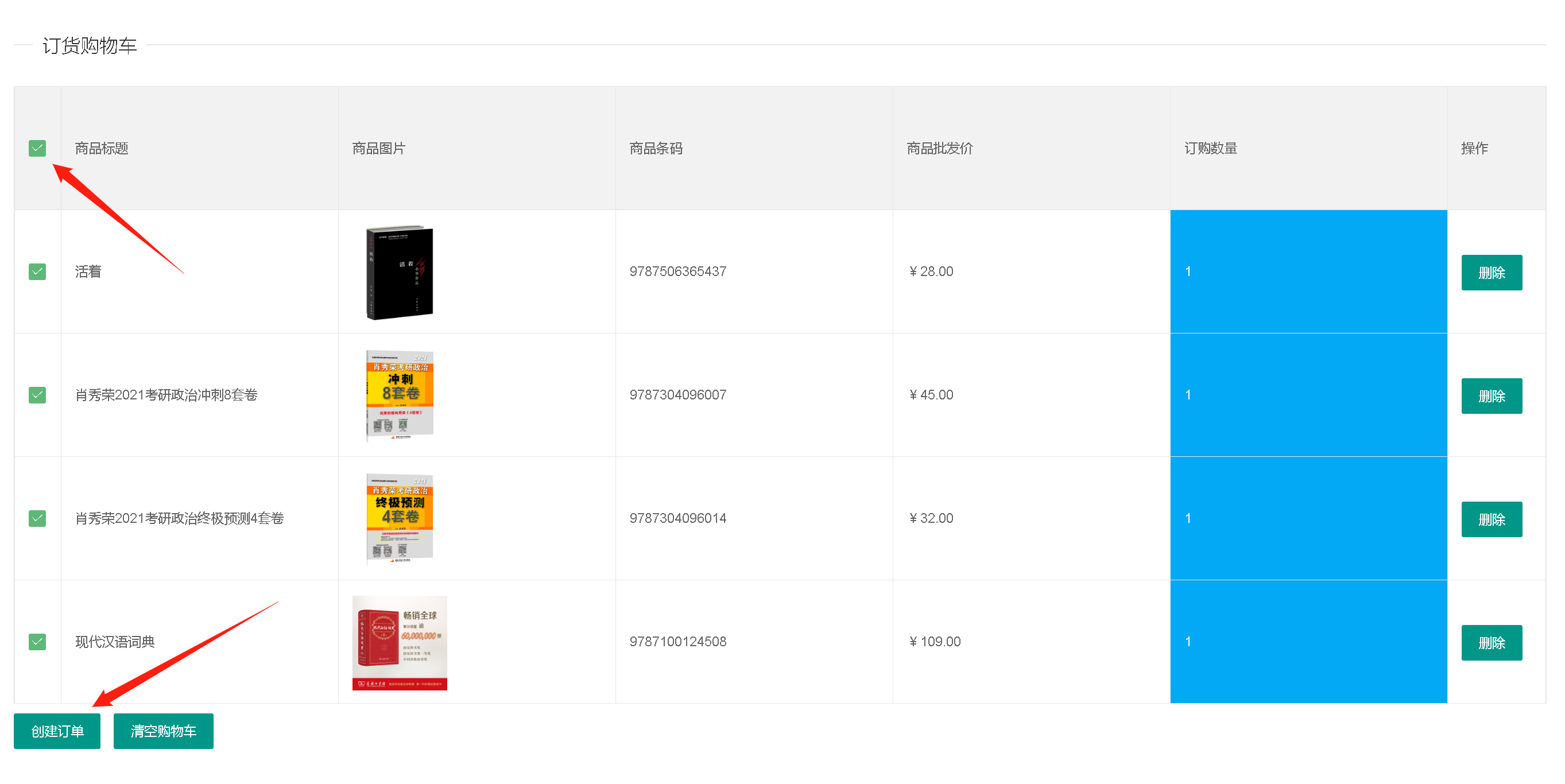Open the 现代汉语词典 red cover image
The image size is (1565, 784).
399,642
